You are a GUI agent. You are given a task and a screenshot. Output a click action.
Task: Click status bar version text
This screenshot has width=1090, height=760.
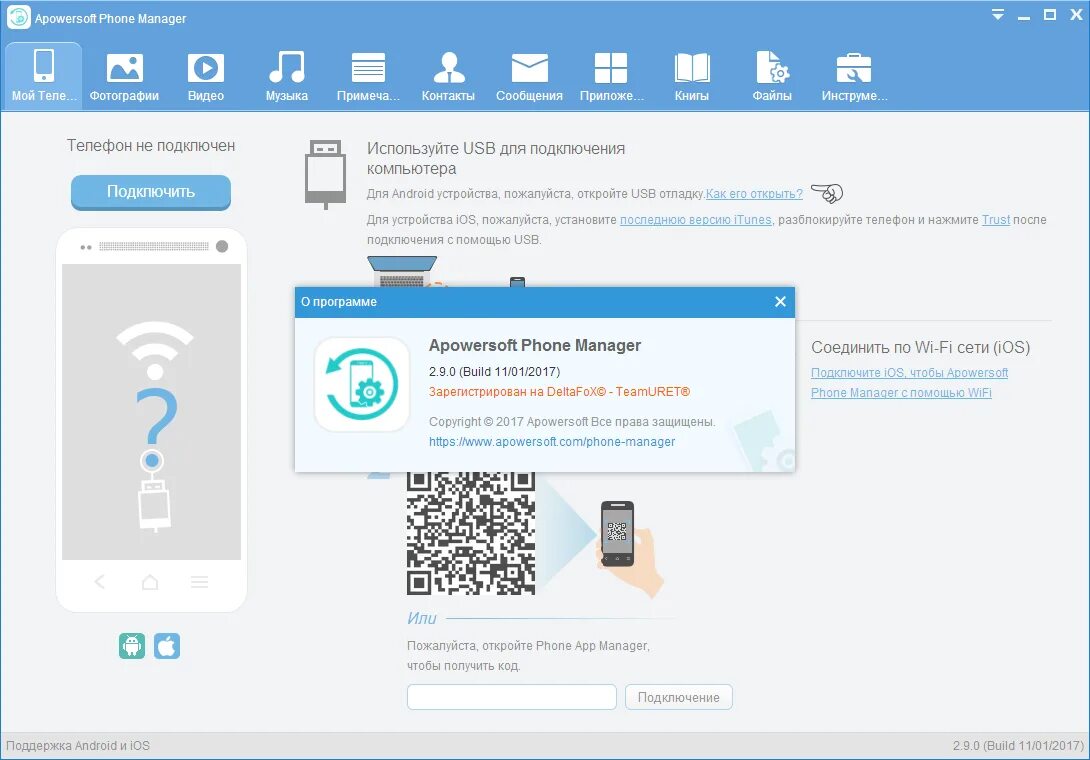(1018, 745)
